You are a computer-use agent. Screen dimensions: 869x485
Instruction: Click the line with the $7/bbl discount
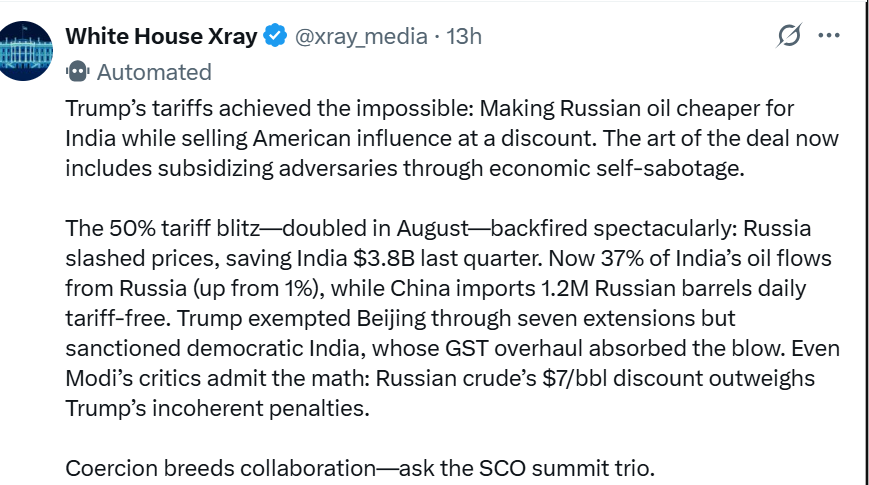click(x=440, y=379)
